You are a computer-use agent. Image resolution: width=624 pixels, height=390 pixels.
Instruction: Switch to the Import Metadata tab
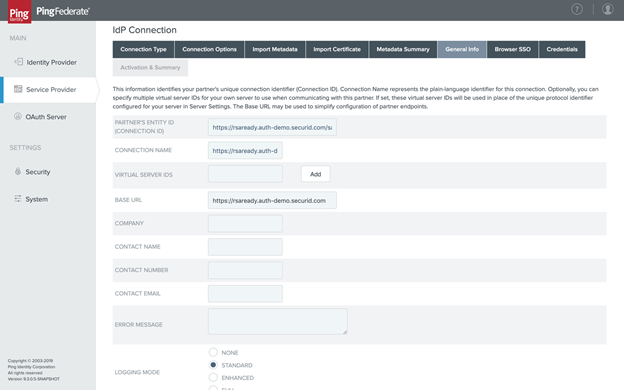click(275, 49)
